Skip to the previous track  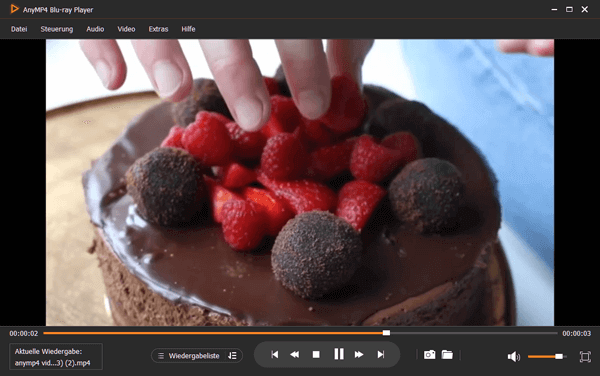pyautogui.click(x=275, y=355)
